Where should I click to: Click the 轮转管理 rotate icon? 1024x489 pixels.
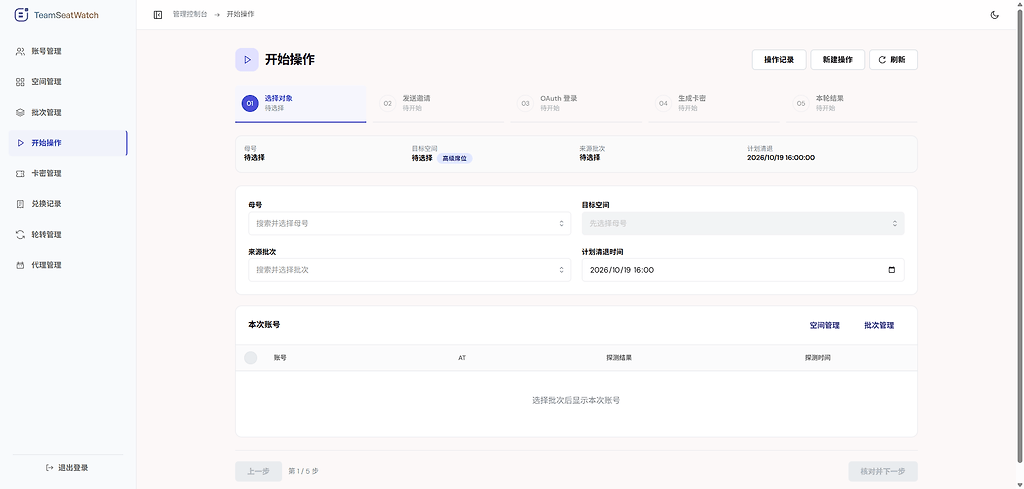click(x=20, y=235)
